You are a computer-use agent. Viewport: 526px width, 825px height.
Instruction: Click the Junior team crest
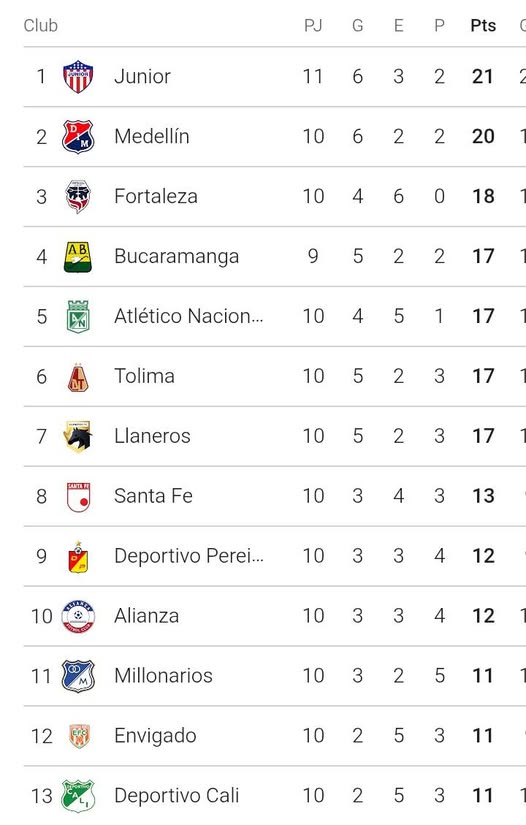(x=78, y=77)
